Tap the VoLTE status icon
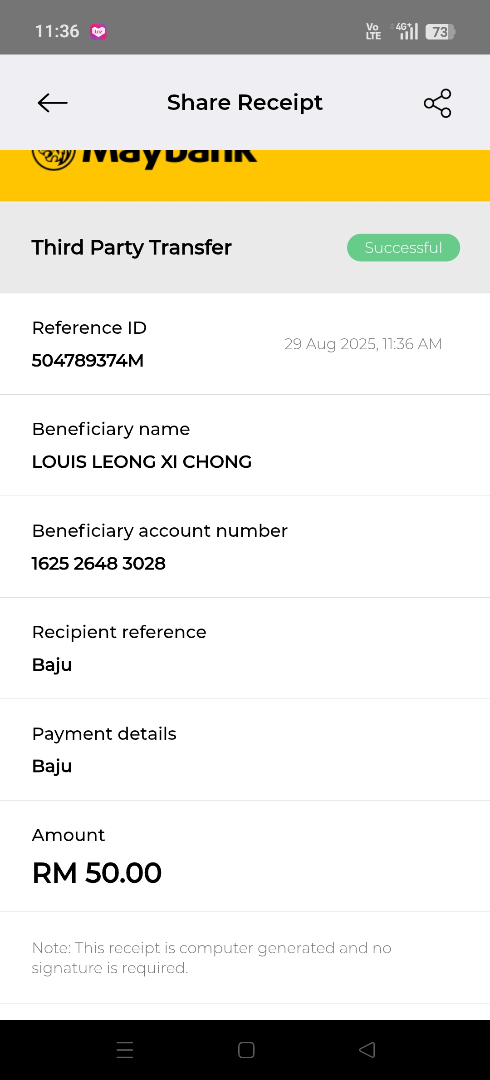 pos(374,31)
